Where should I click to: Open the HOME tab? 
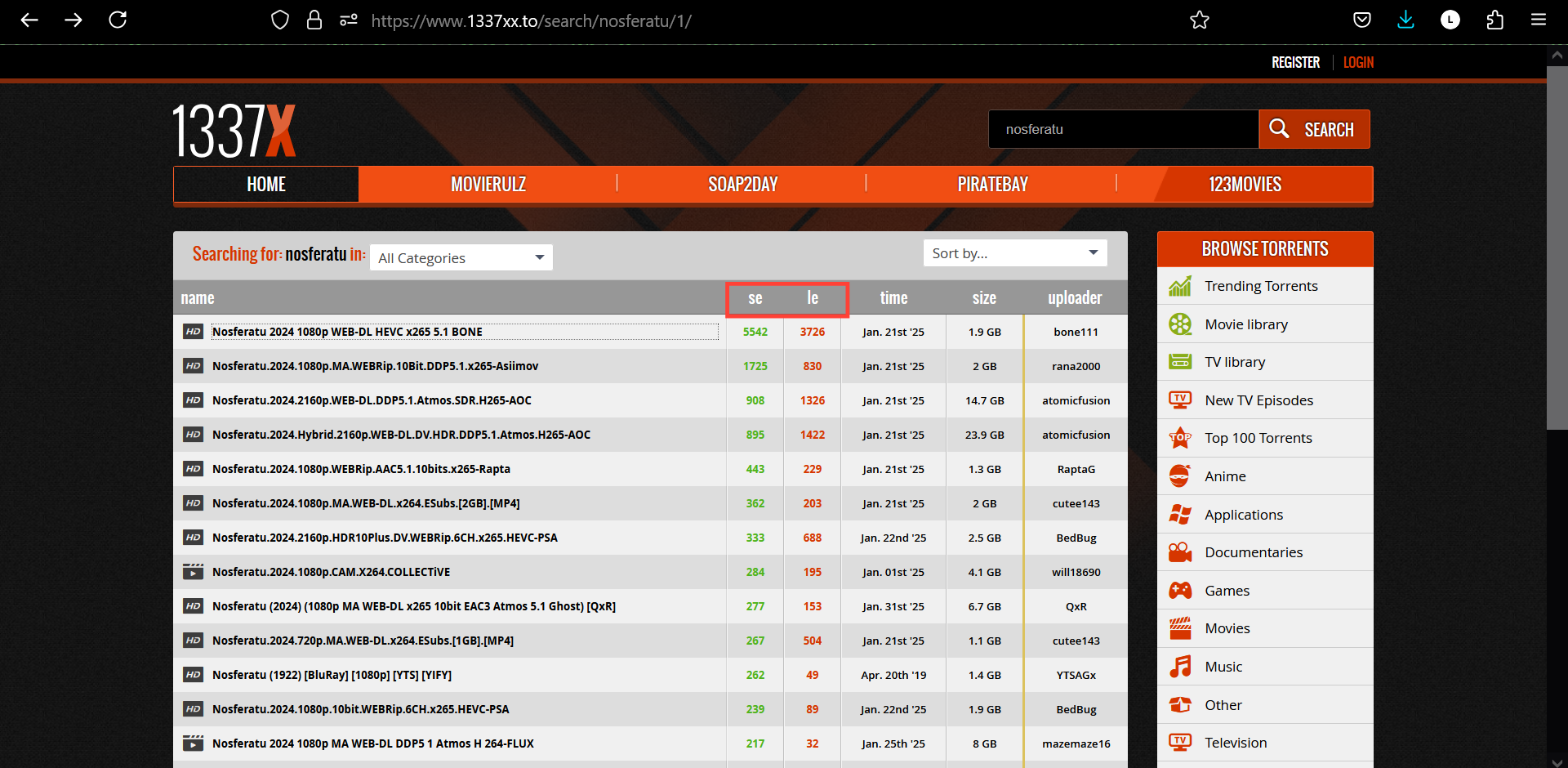pyautogui.click(x=266, y=185)
